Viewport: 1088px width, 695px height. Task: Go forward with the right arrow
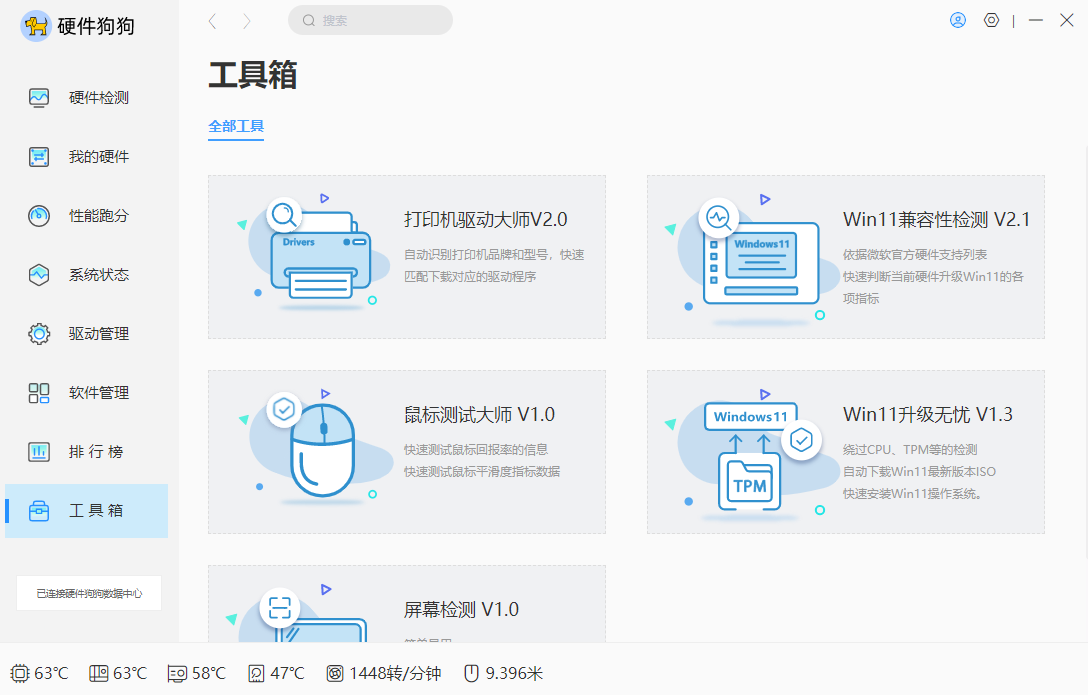pos(247,21)
